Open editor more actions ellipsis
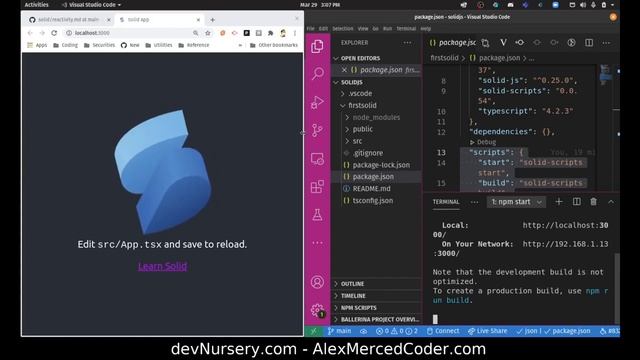This screenshot has height=360, width=640. pyautogui.click(x=606, y=42)
